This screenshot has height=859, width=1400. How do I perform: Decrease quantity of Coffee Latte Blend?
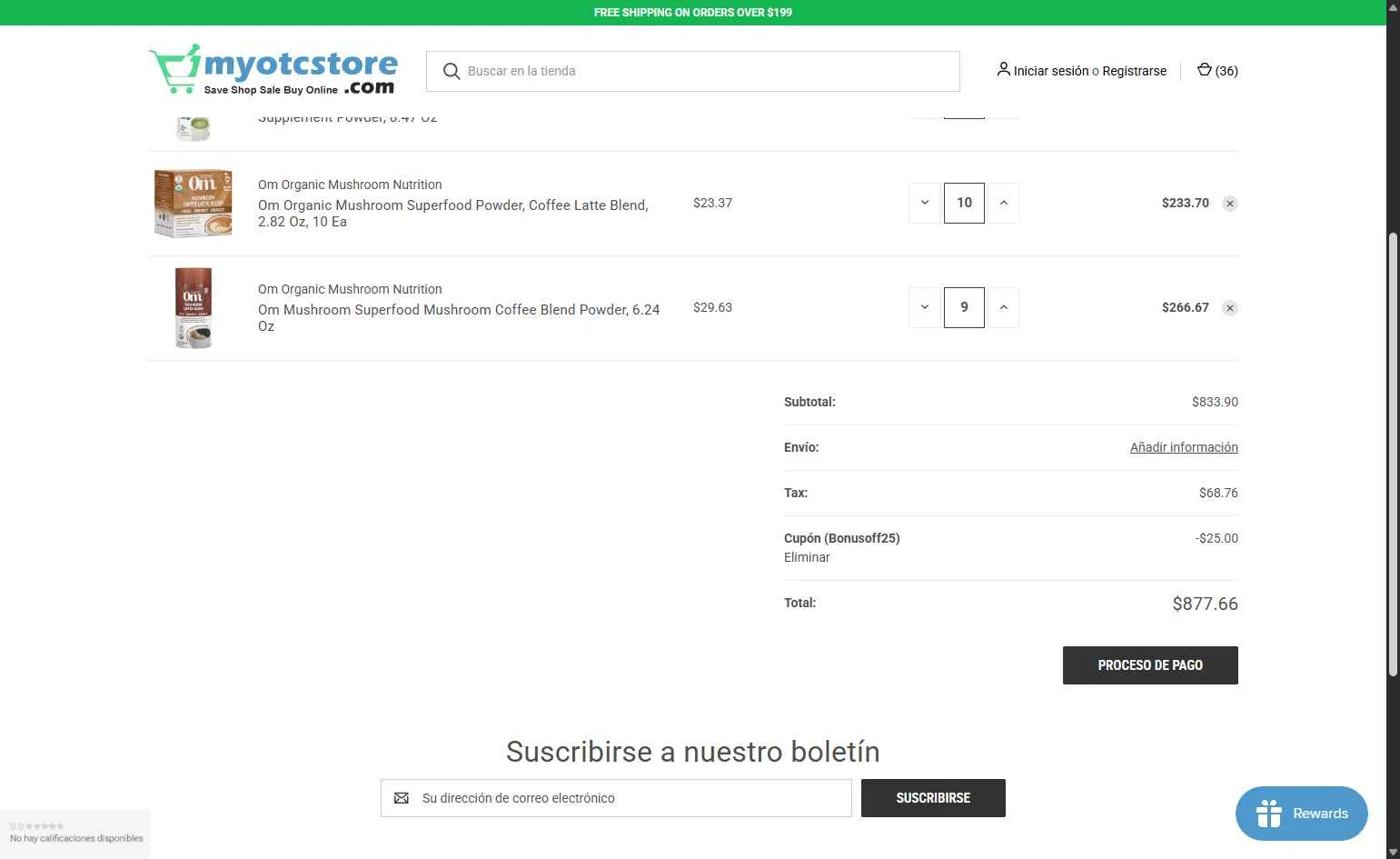pos(925,203)
